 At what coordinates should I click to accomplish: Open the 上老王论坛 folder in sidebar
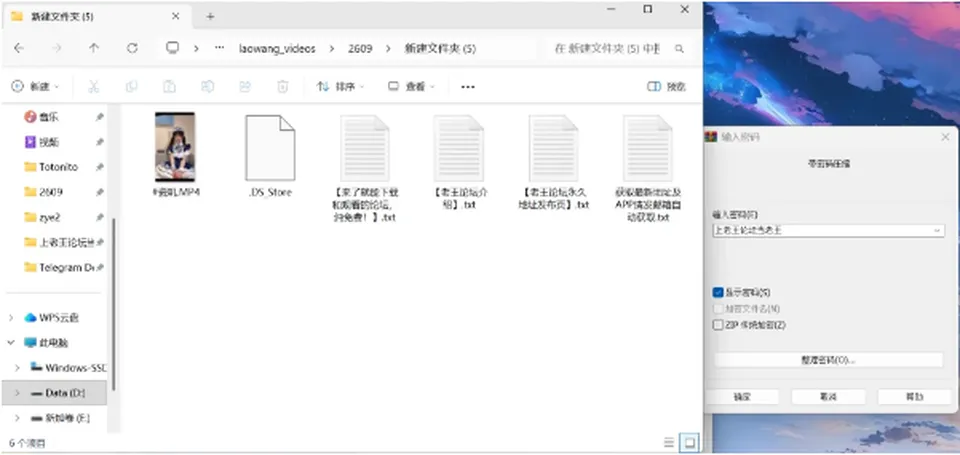coord(61,243)
